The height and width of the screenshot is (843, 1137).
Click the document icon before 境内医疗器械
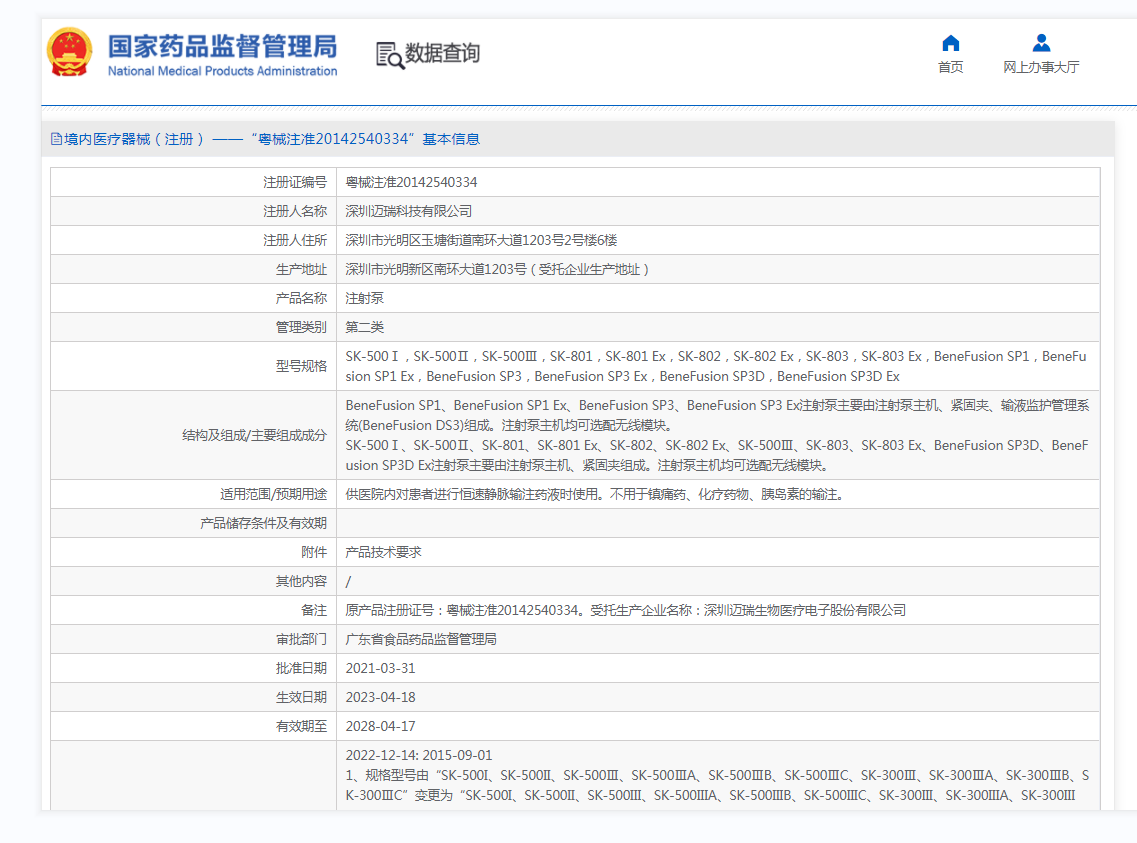pos(57,139)
